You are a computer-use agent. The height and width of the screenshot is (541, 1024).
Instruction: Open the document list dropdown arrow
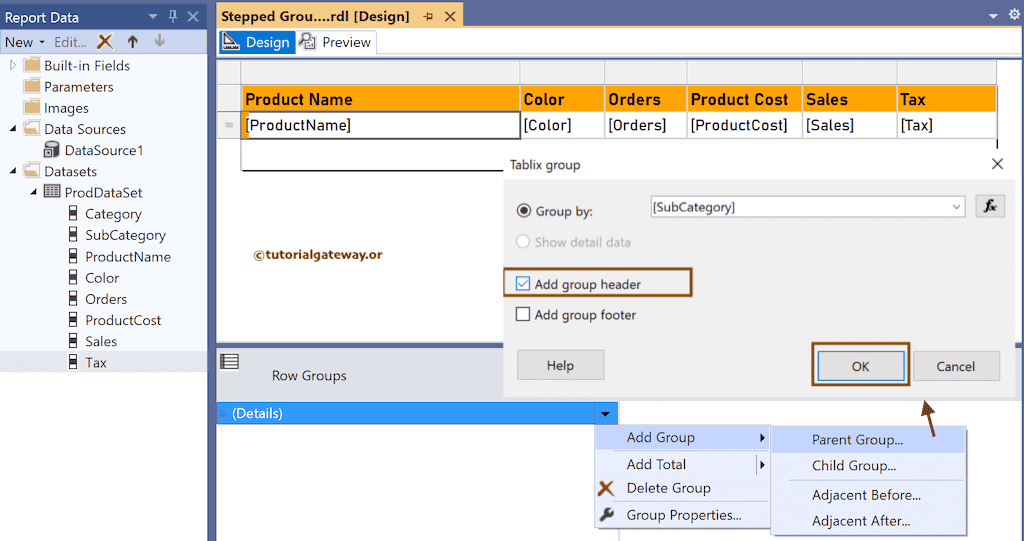[993, 16]
